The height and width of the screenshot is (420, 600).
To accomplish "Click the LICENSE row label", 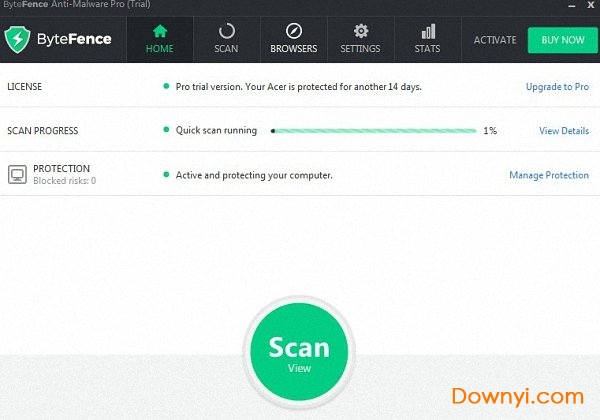I will (24, 86).
